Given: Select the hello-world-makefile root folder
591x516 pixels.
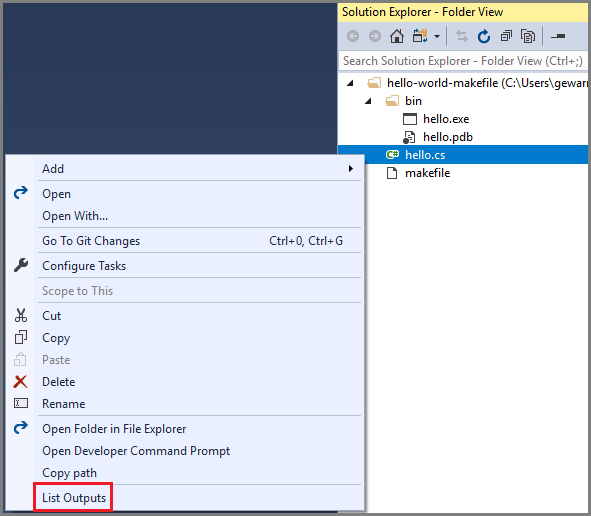Looking at the screenshot, I should click(x=487, y=83).
